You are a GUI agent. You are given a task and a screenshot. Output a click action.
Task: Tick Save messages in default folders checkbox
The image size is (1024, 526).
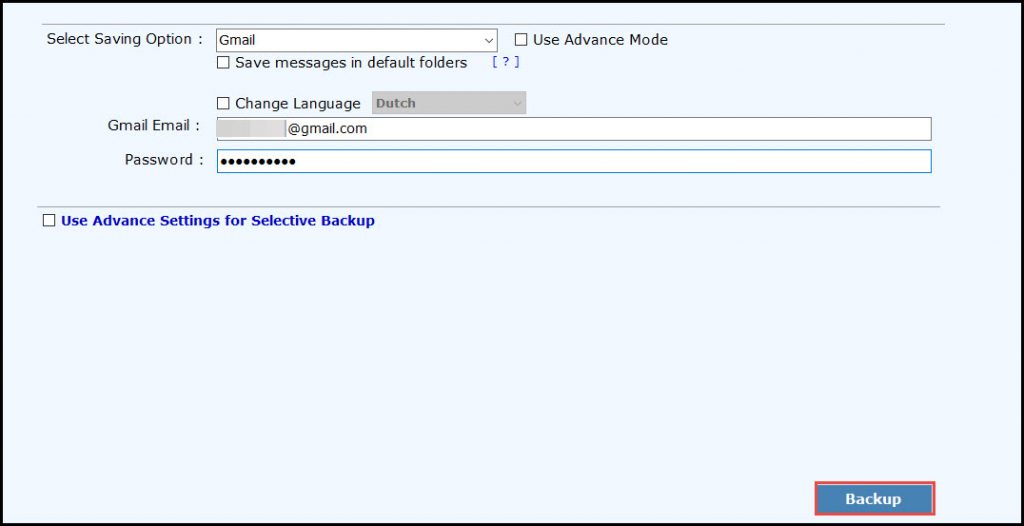[x=224, y=63]
